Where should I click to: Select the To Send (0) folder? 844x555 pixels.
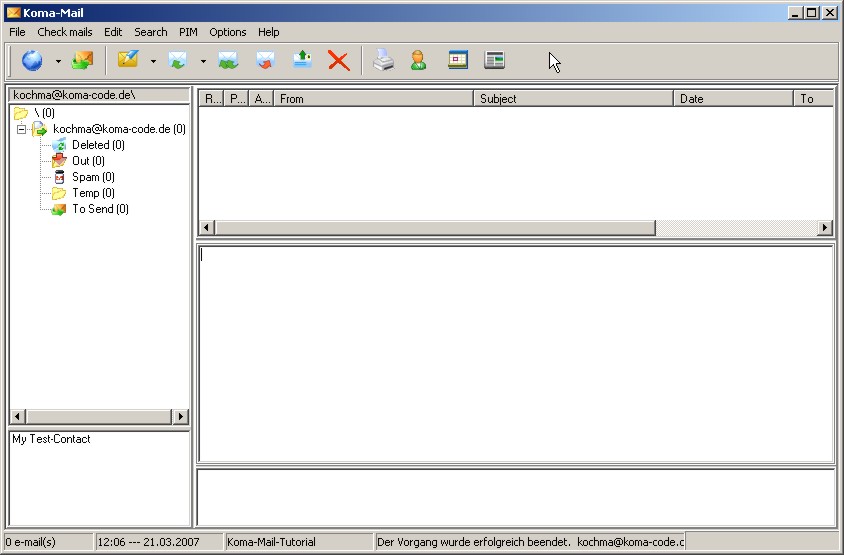tap(101, 209)
